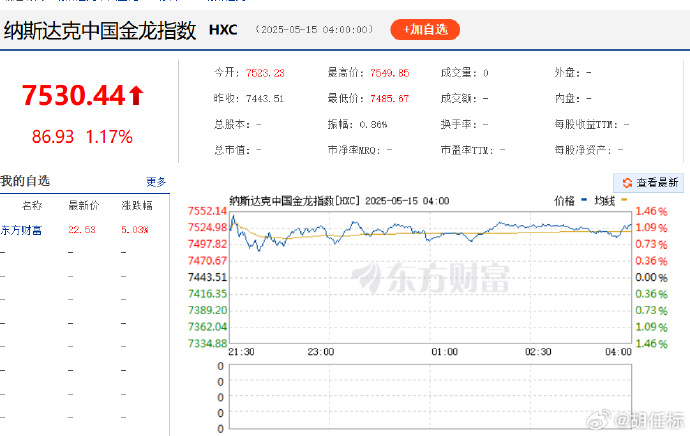
Task: Click the red up arrow beside 7530.44
Action: (x=136, y=96)
